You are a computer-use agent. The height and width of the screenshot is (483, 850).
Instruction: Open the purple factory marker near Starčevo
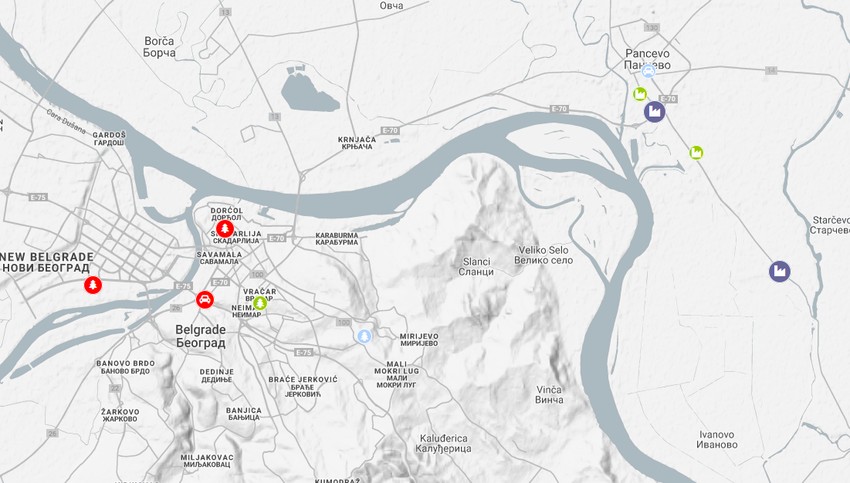780,271
